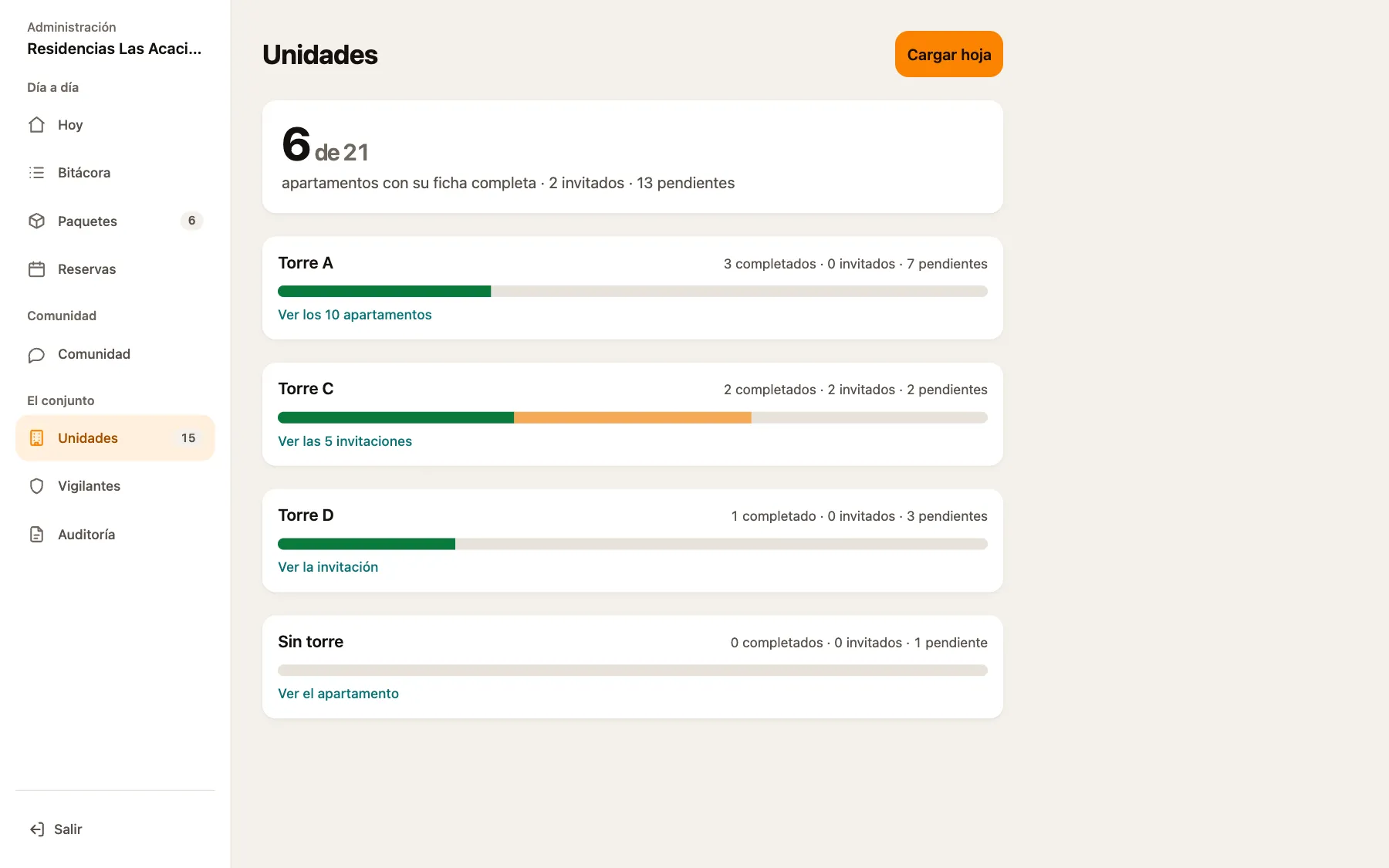The width and height of the screenshot is (1389, 868).
Task: Follow the Ver la invitación link
Action: [x=328, y=567]
